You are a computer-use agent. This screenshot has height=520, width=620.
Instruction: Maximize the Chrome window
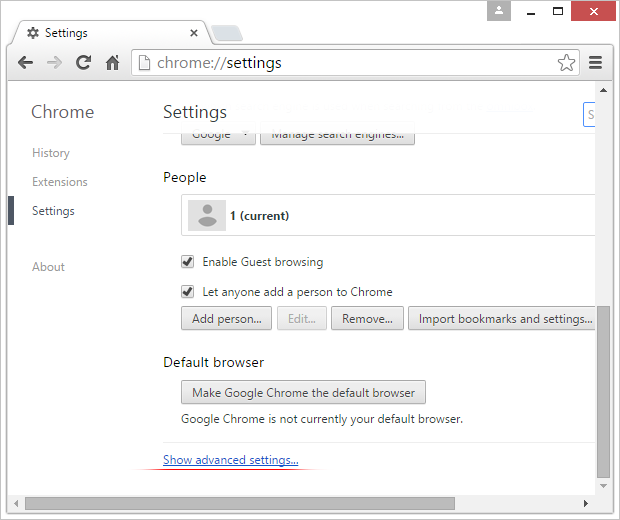coord(558,11)
